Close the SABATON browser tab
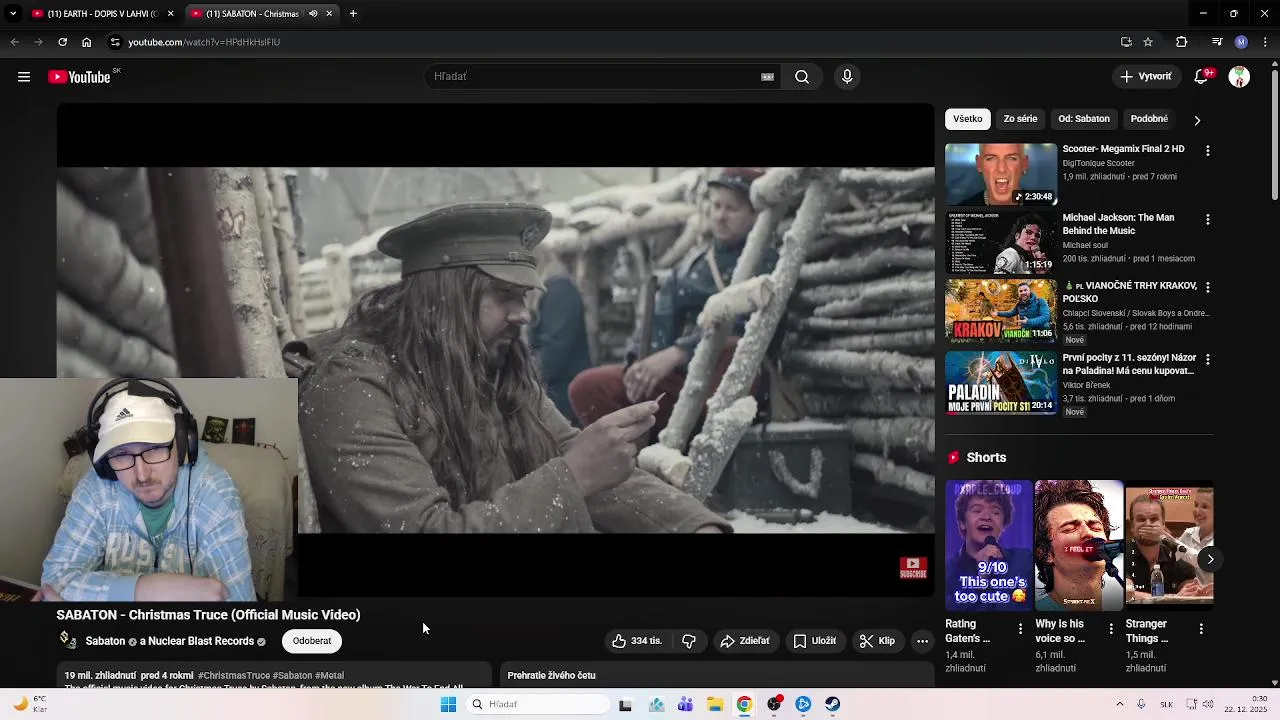This screenshot has width=1280, height=720. [x=329, y=14]
